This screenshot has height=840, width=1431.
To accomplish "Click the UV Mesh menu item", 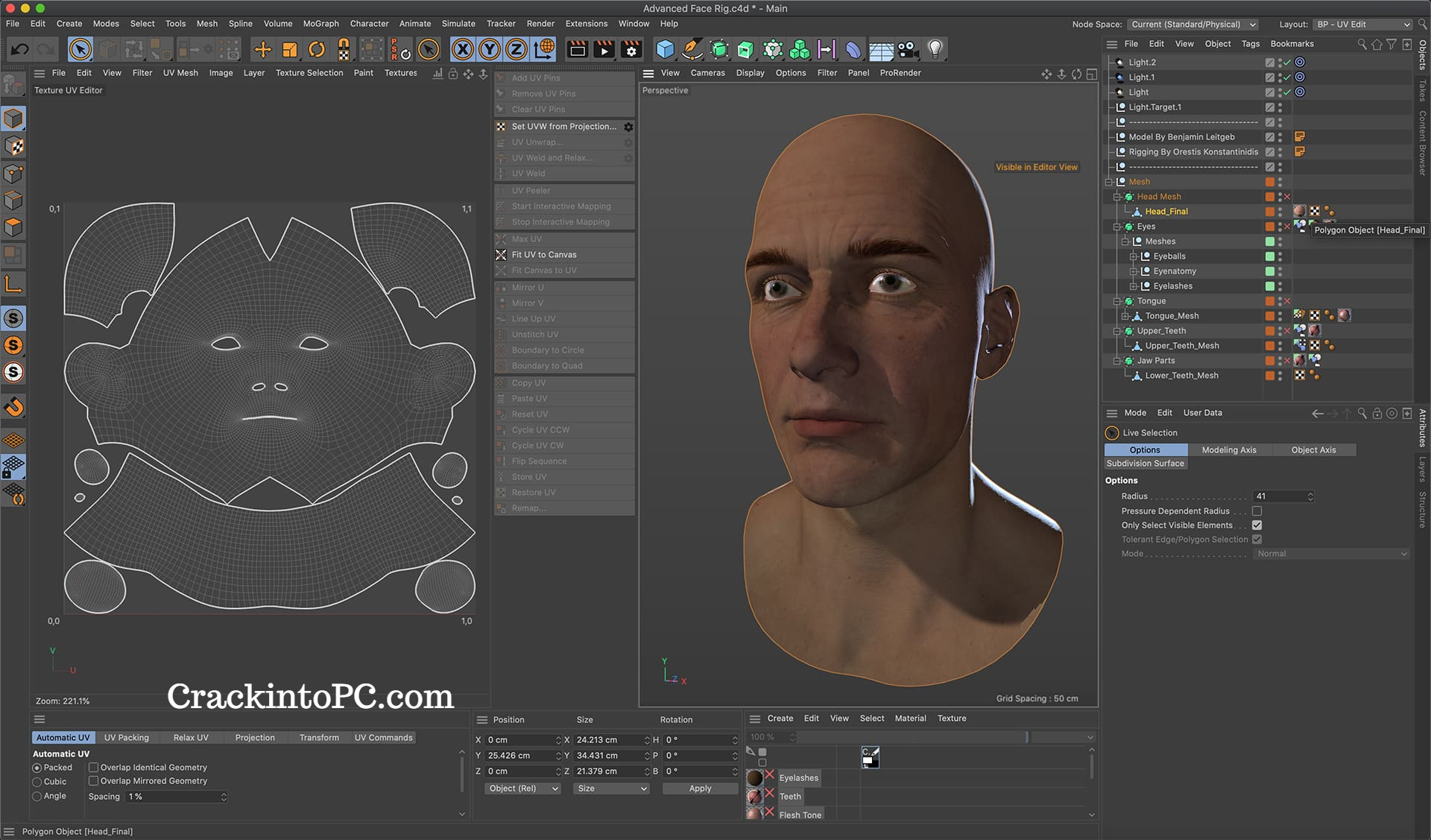I will 180,72.
